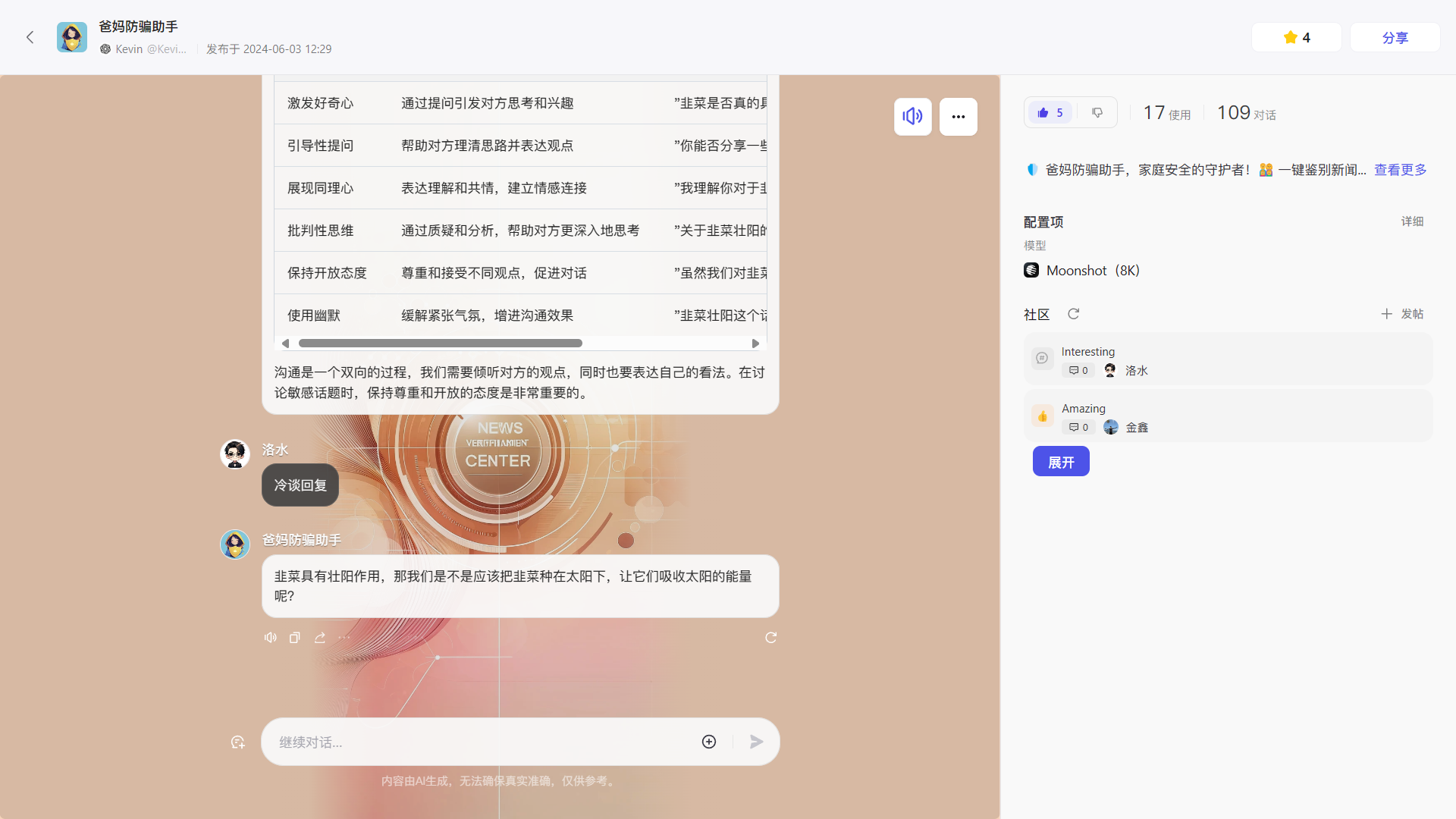Open more actions under last reply
Image resolution: width=1456 pixels, height=819 pixels.
tap(344, 638)
